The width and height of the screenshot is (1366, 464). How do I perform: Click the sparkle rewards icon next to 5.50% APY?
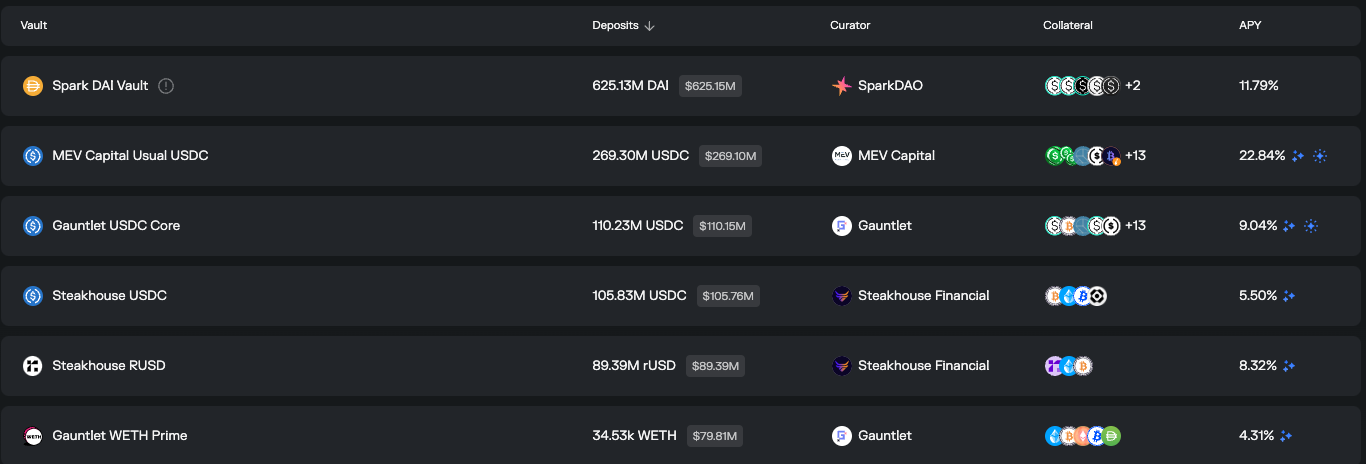click(x=1289, y=296)
